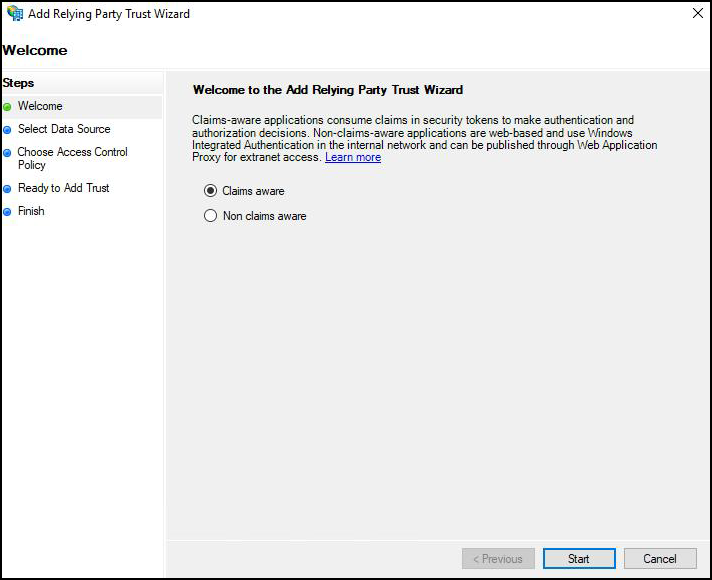Viewport: 712px width, 580px height.
Task: Click the wizard icon in the title bar
Action: point(15,14)
